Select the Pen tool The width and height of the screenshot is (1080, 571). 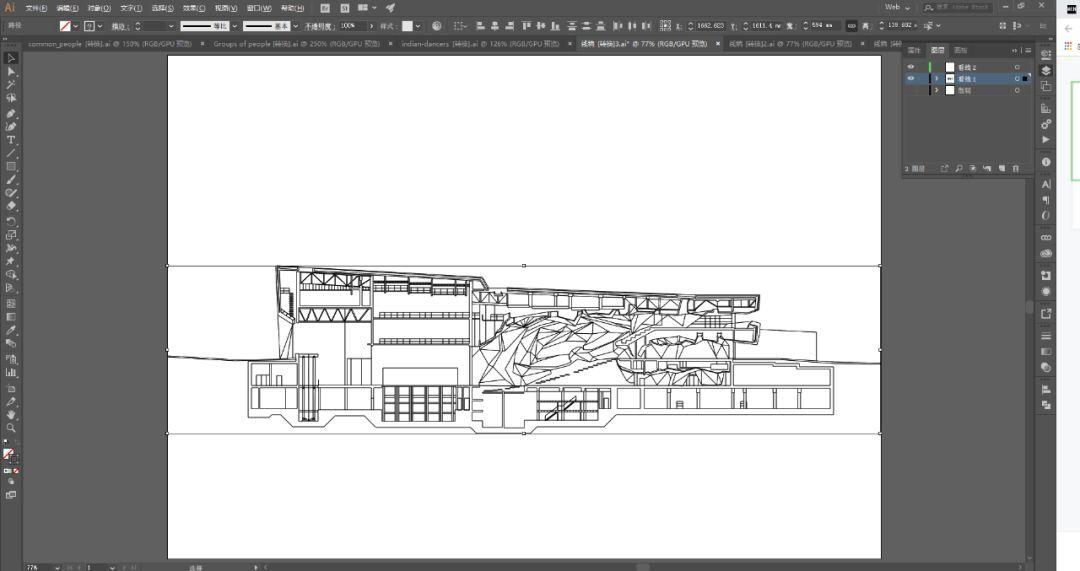tap(11, 114)
